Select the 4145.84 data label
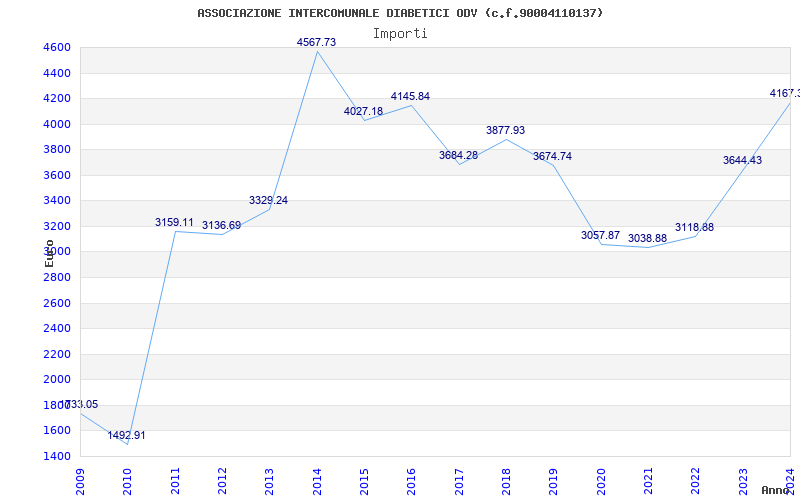800x500 pixels. [x=410, y=96]
